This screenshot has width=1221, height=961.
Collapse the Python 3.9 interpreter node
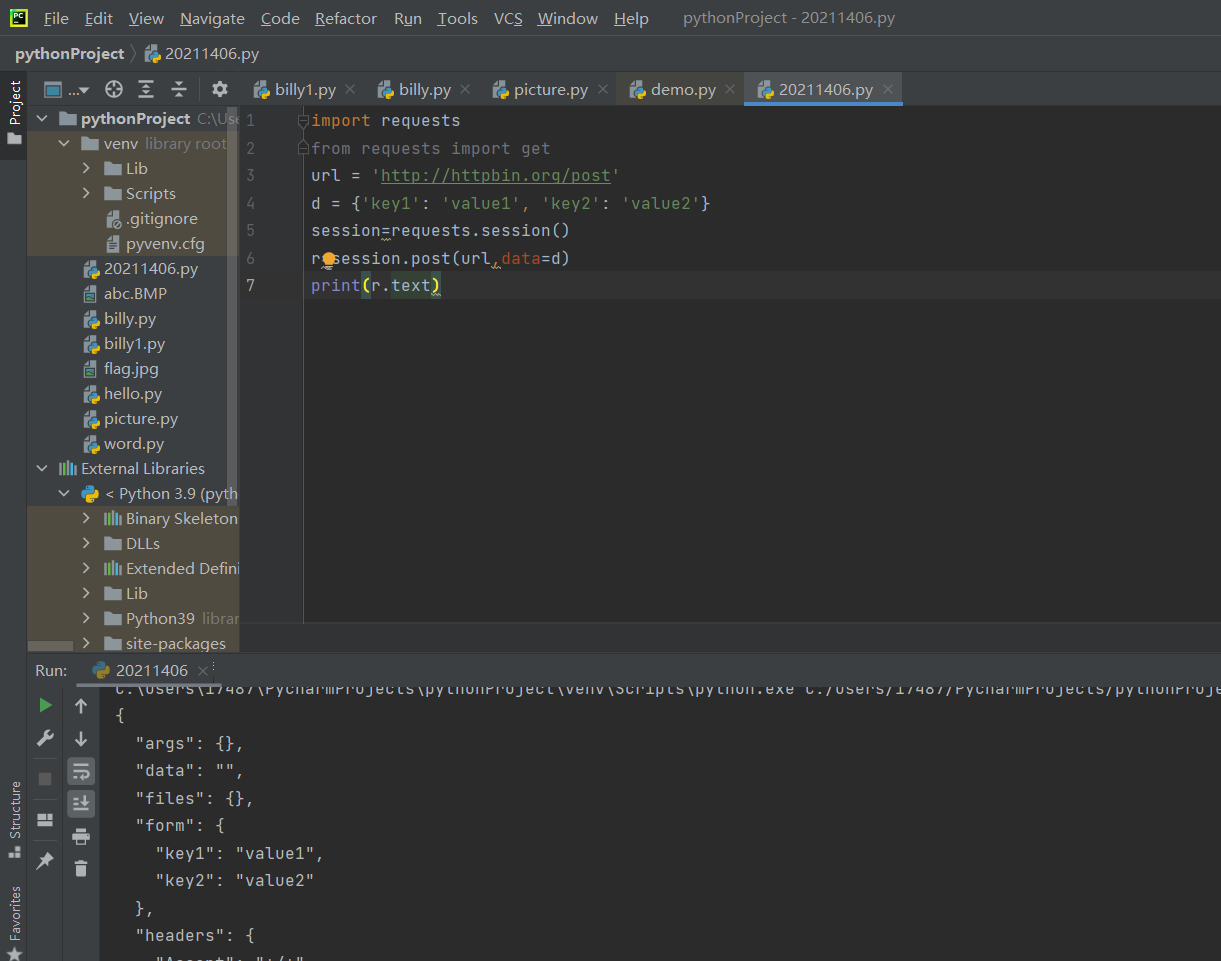(64, 493)
